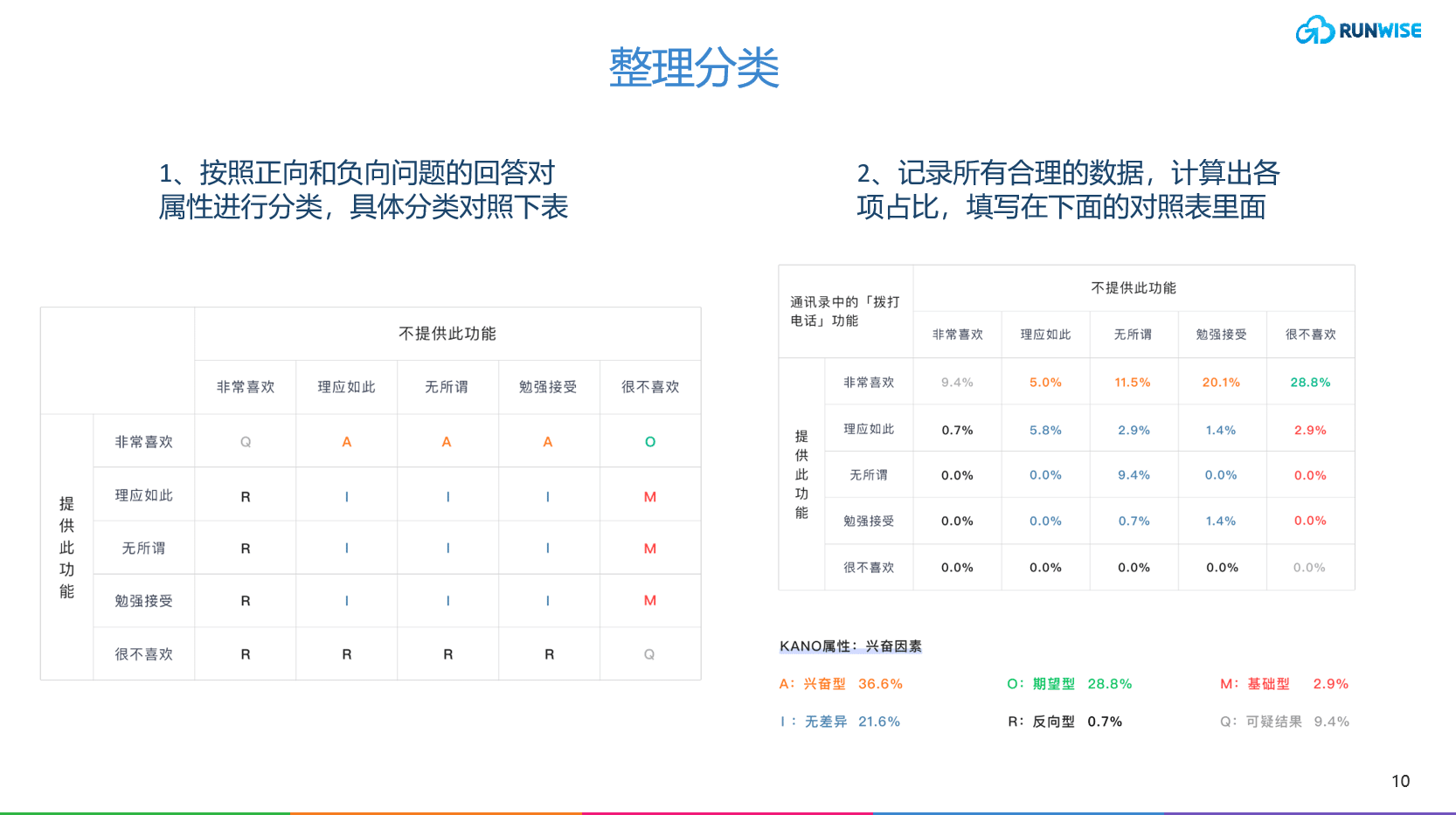Click the 20.1% cell
This screenshot has height=815, width=1456.
pyautogui.click(x=1221, y=383)
